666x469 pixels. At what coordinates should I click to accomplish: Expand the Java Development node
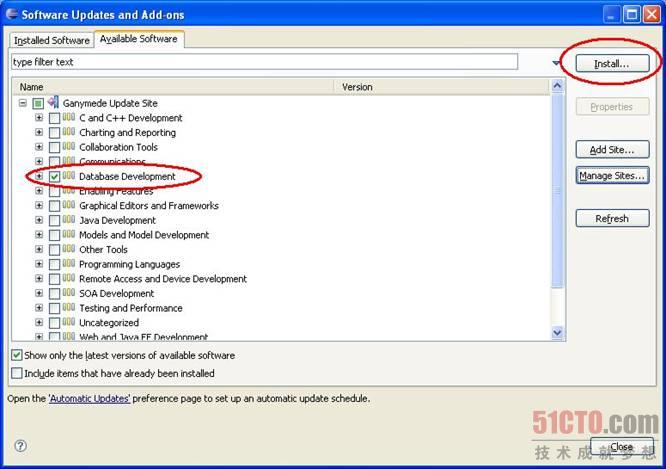(x=39, y=220)
